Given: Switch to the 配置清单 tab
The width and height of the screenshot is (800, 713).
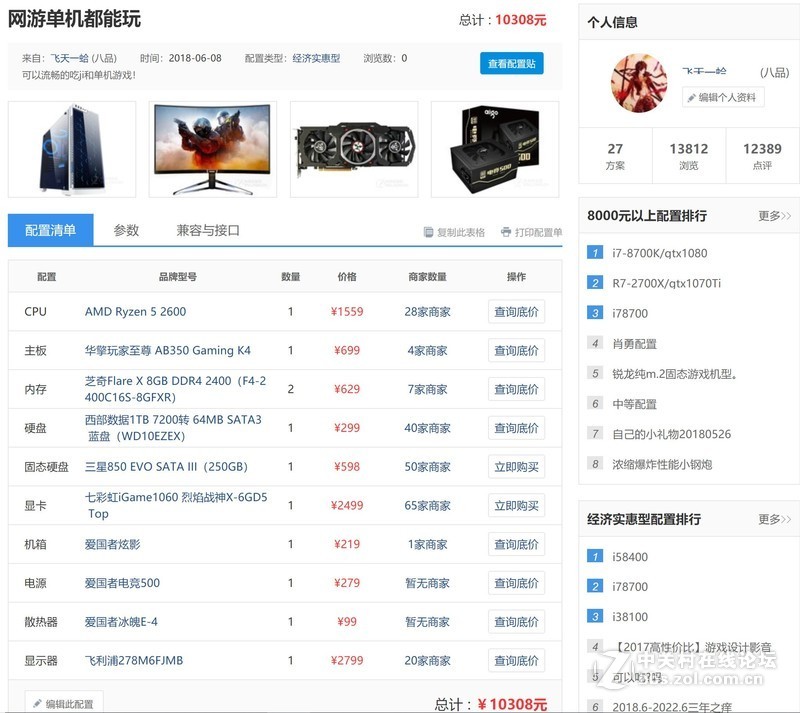Looking at the screenshot, I should pyautogui.click(x=51, y=230).
